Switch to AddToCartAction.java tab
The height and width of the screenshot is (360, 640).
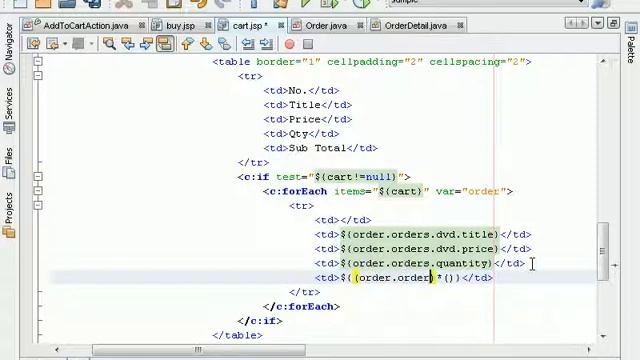coord(86,26)
